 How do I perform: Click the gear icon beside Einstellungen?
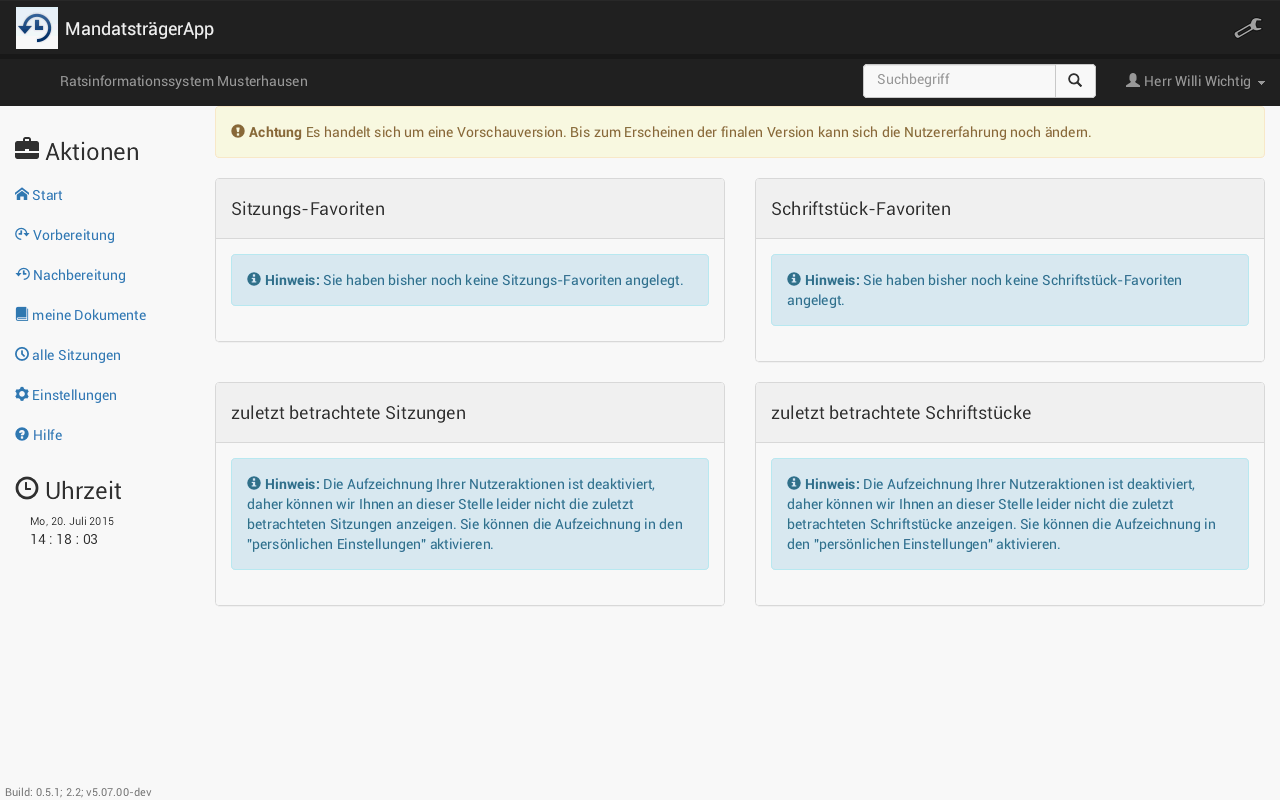(x=22, y=395)
